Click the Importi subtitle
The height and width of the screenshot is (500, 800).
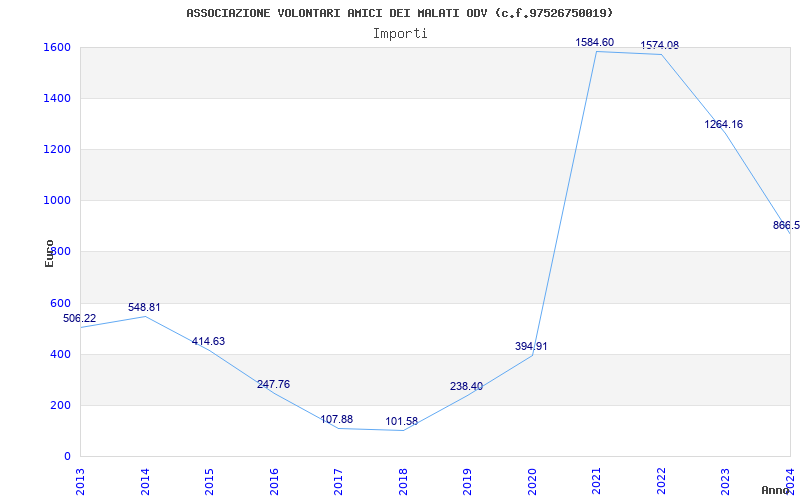(400, 34)
